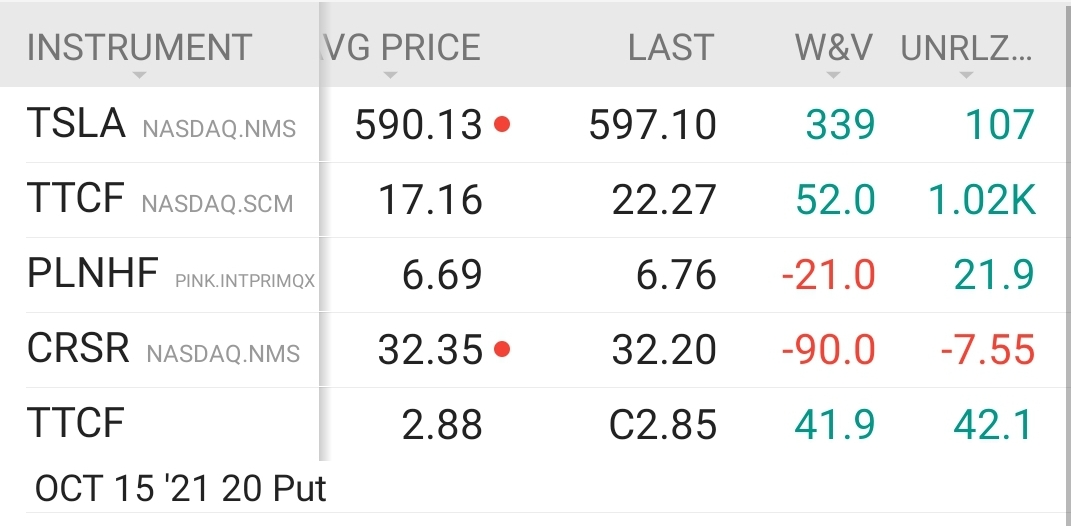Tap TSLA last price 597.10
The height and width of the screenshot is (526, 1071).
(652, 125)
